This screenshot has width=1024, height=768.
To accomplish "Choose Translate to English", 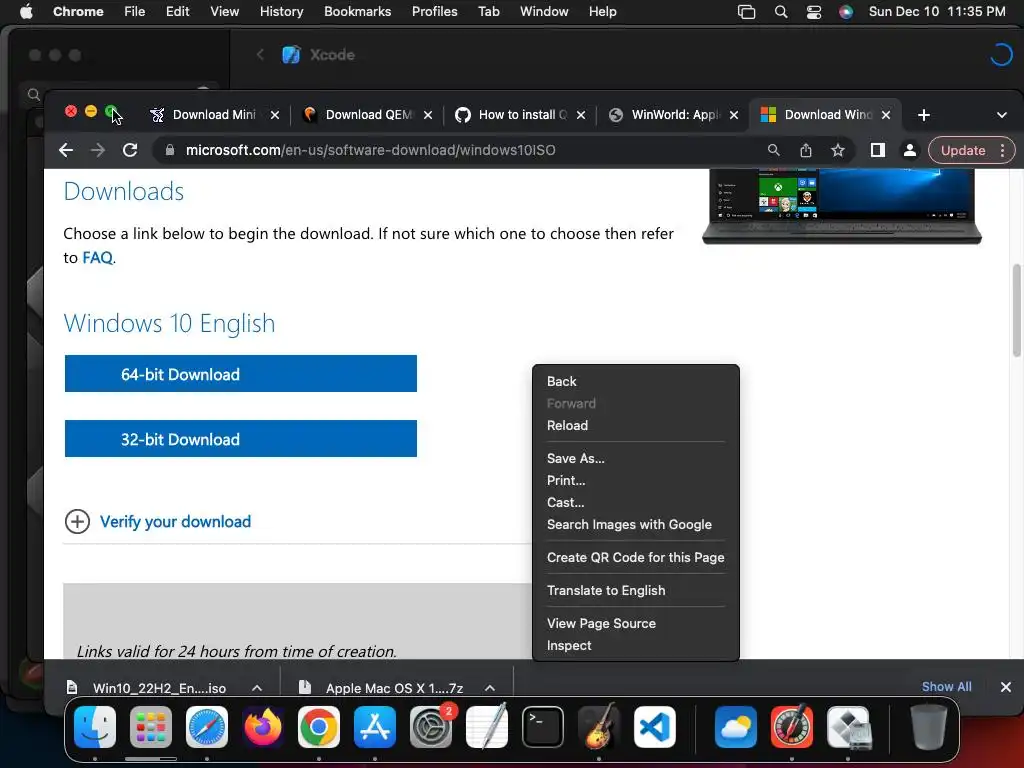I will point(635,590).
